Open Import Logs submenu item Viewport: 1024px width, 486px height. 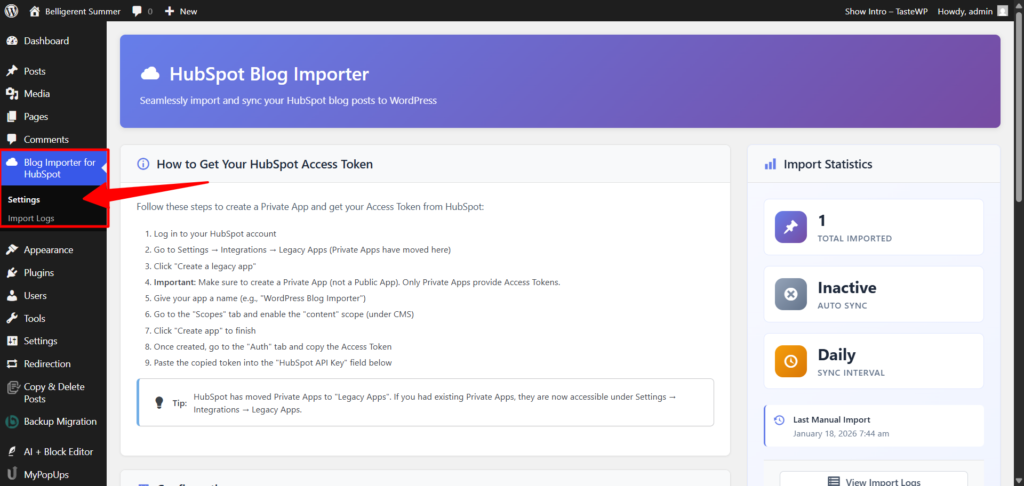31,218
